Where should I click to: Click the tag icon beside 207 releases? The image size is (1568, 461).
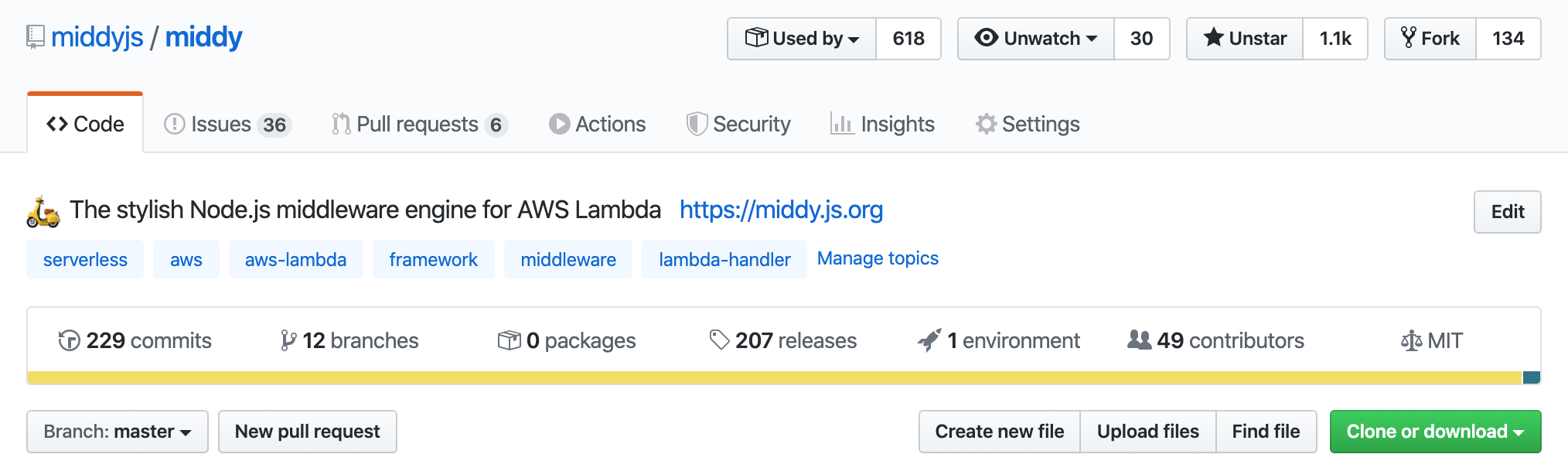(720, 339)
